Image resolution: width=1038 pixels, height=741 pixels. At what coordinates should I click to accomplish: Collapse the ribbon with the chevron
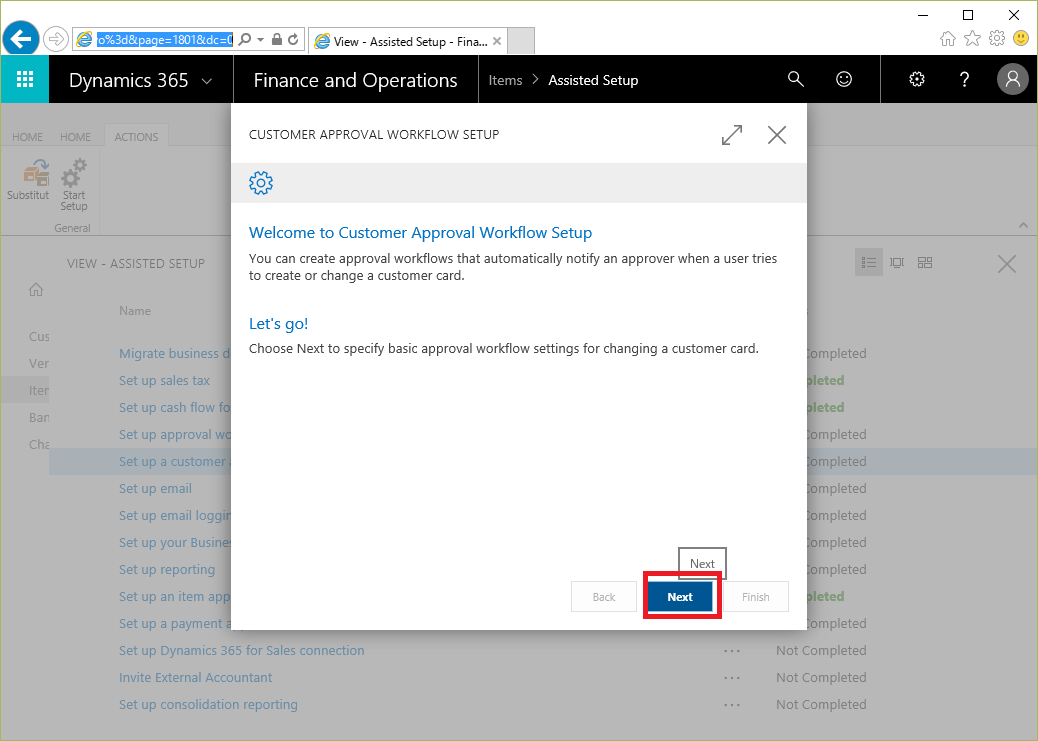[x=1023, y=226]
